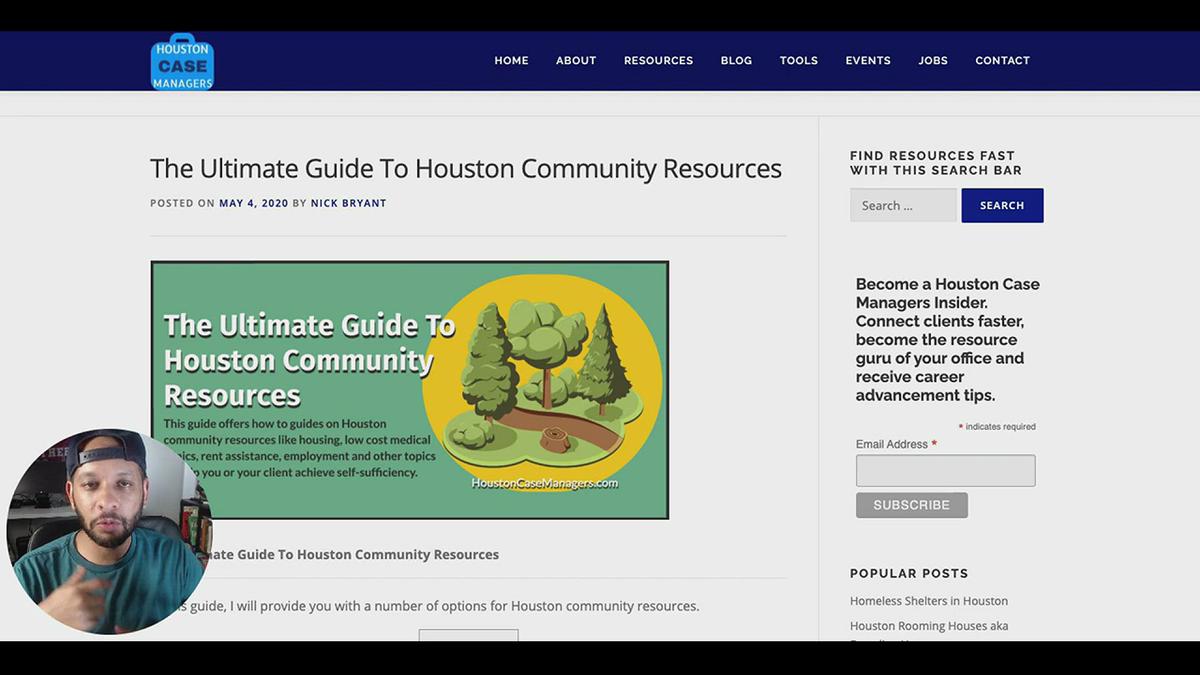Click the article title about Houston Community Resources
Image resolution: width=1200 pixels, height=675 pixels.
466,168
